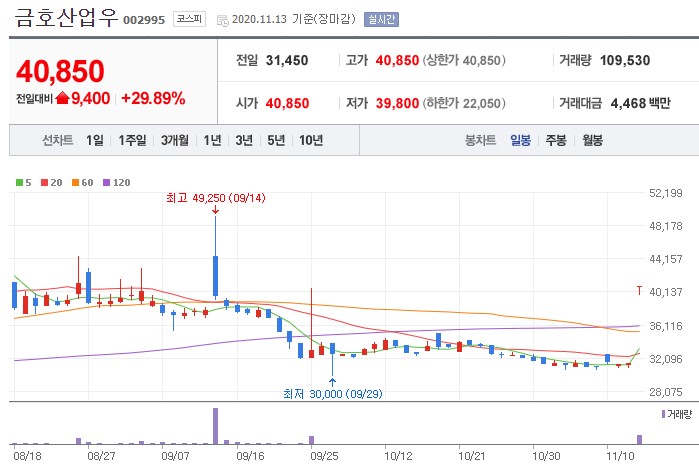Image resolution: width=699 pixels, height=467 pixels.
Task: Select 일봉 candlestick chart
Action: pyautogui.click(x=520, y=140)
